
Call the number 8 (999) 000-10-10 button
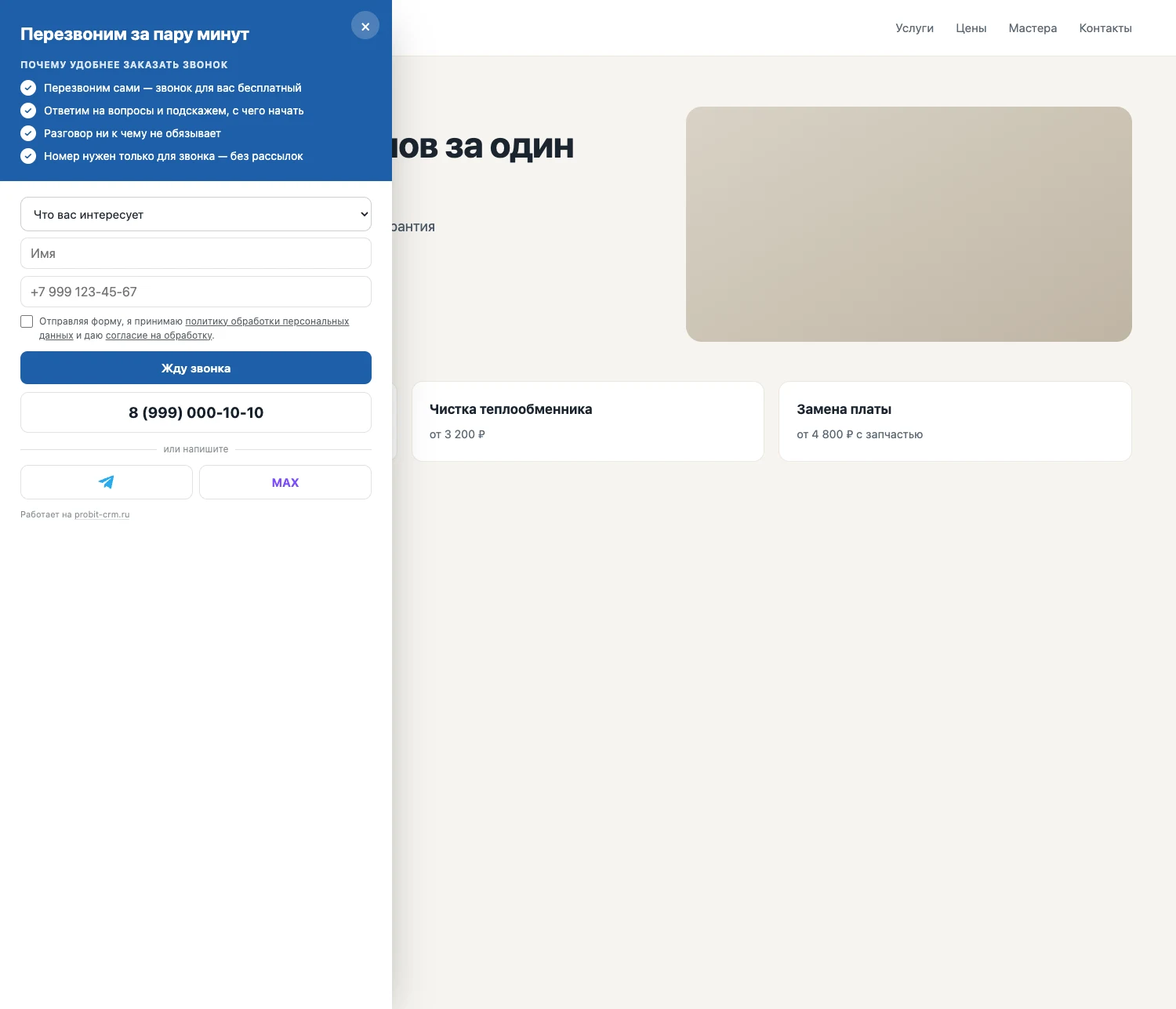pyautogui.click(x=196, y=412)
